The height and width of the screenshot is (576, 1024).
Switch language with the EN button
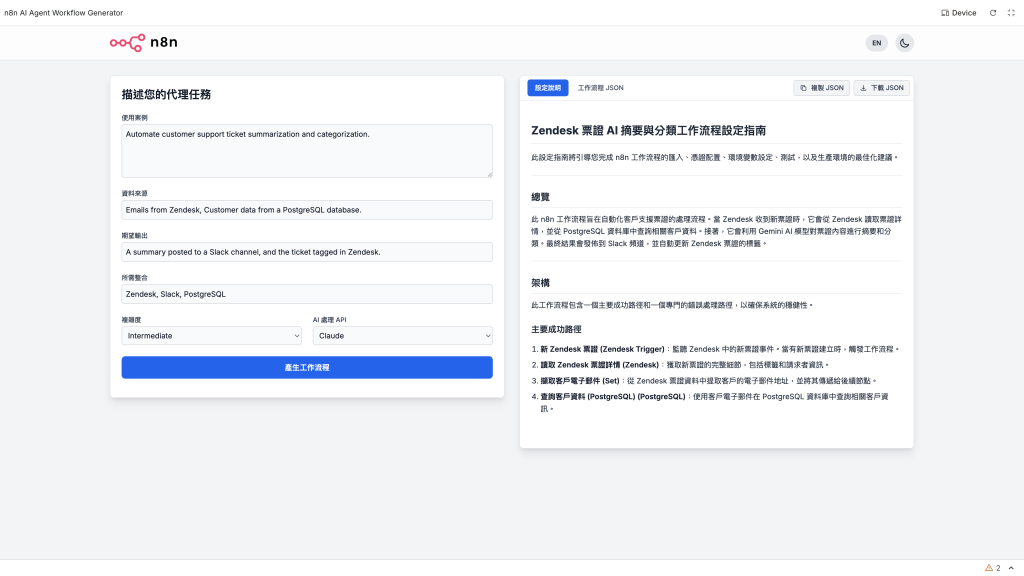[x=876, y=43]
